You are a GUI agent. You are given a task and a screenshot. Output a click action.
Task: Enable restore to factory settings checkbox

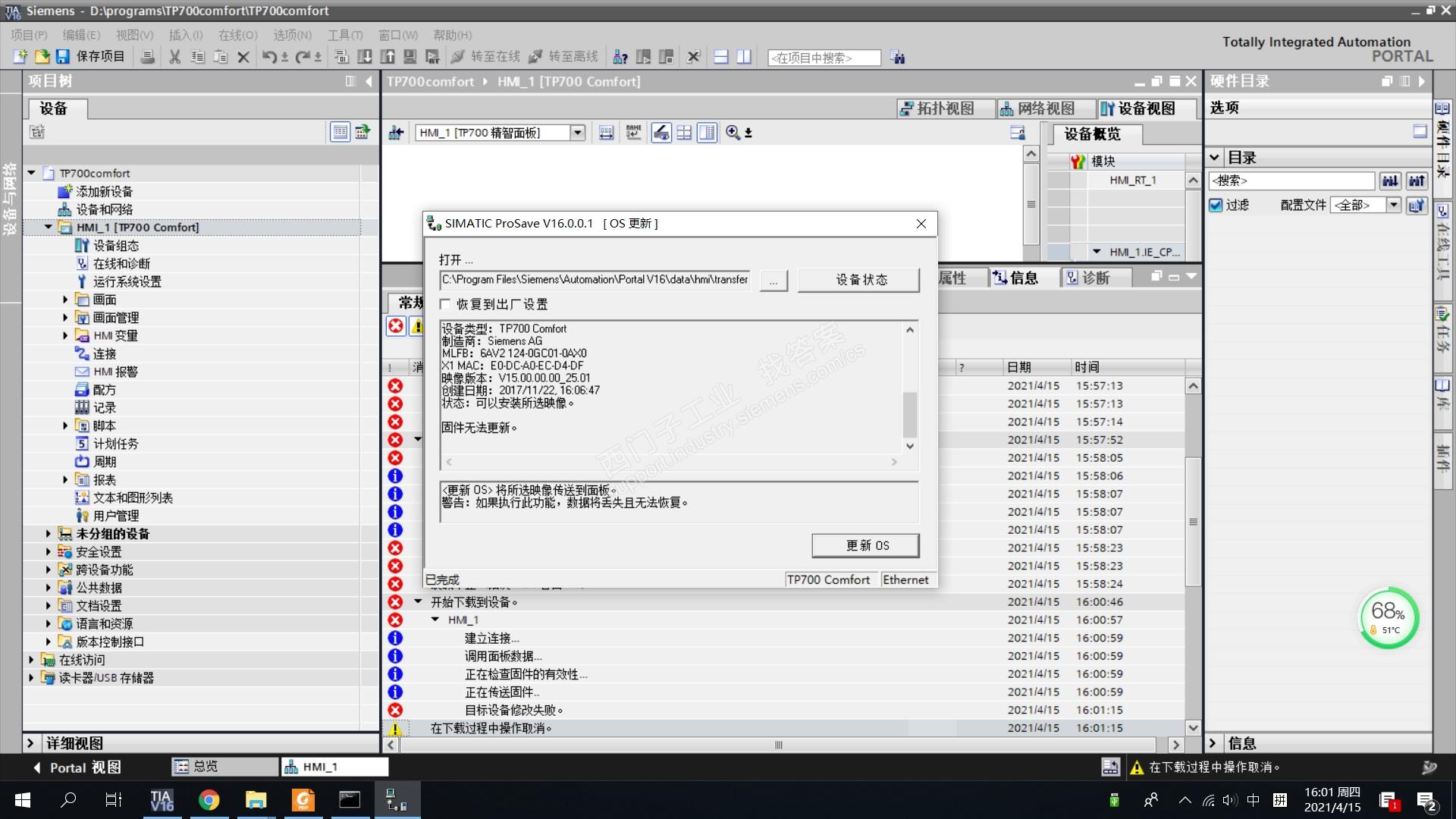[x=446, y=304]
